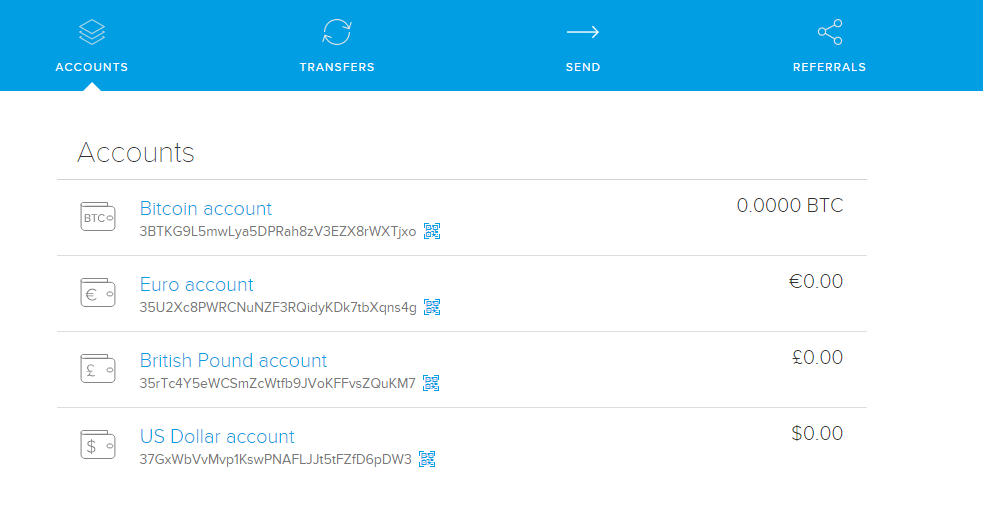Screen dimensions: 983x511
Task: Switch to the Transfers tab label
Action: (337, 68)
